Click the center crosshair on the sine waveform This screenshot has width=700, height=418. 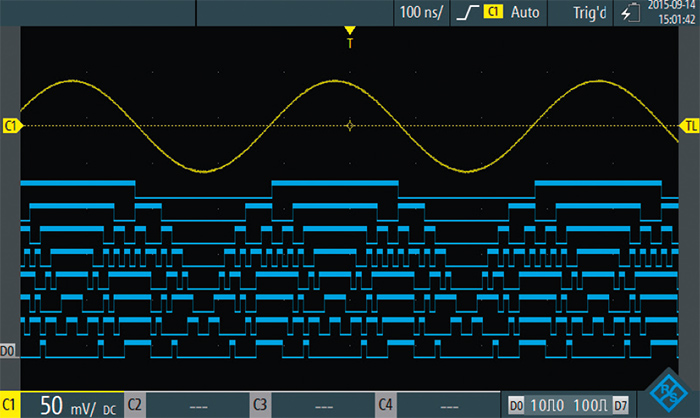(x=349, y=126)
